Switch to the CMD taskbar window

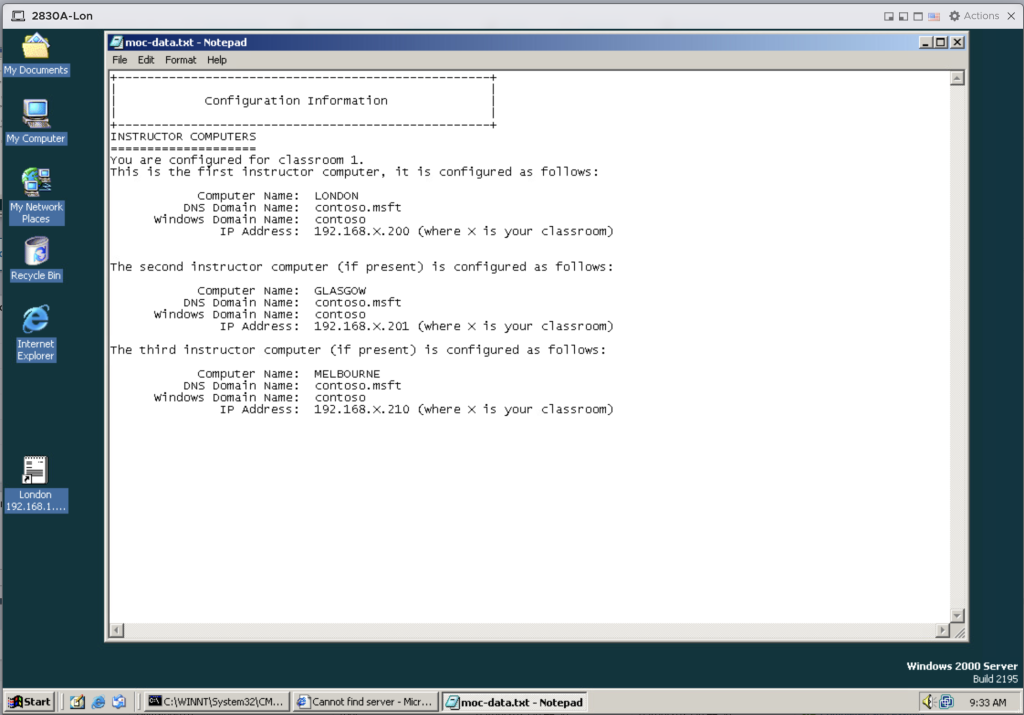click(x=216, y=702)
